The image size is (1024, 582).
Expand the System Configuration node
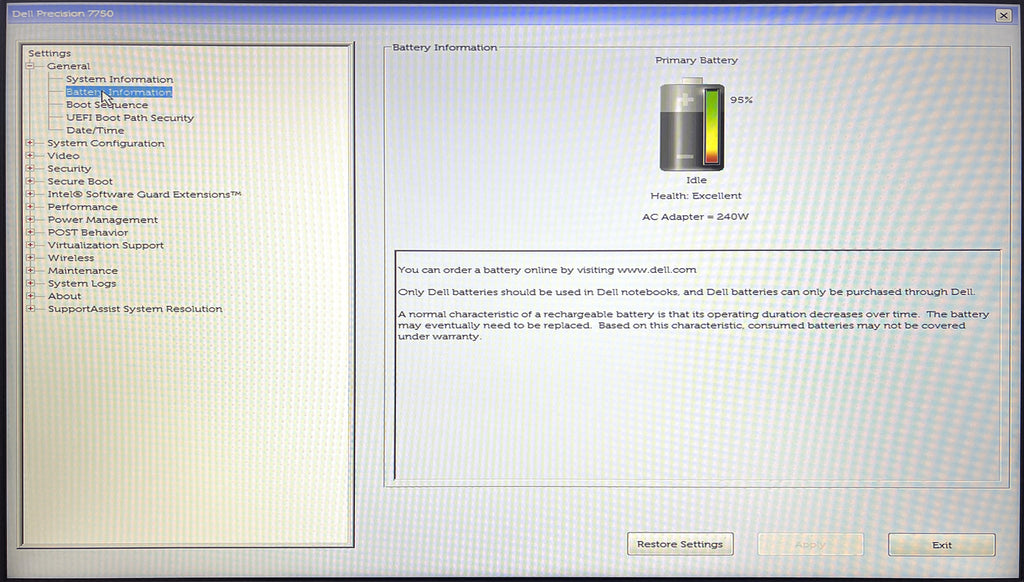29,143
